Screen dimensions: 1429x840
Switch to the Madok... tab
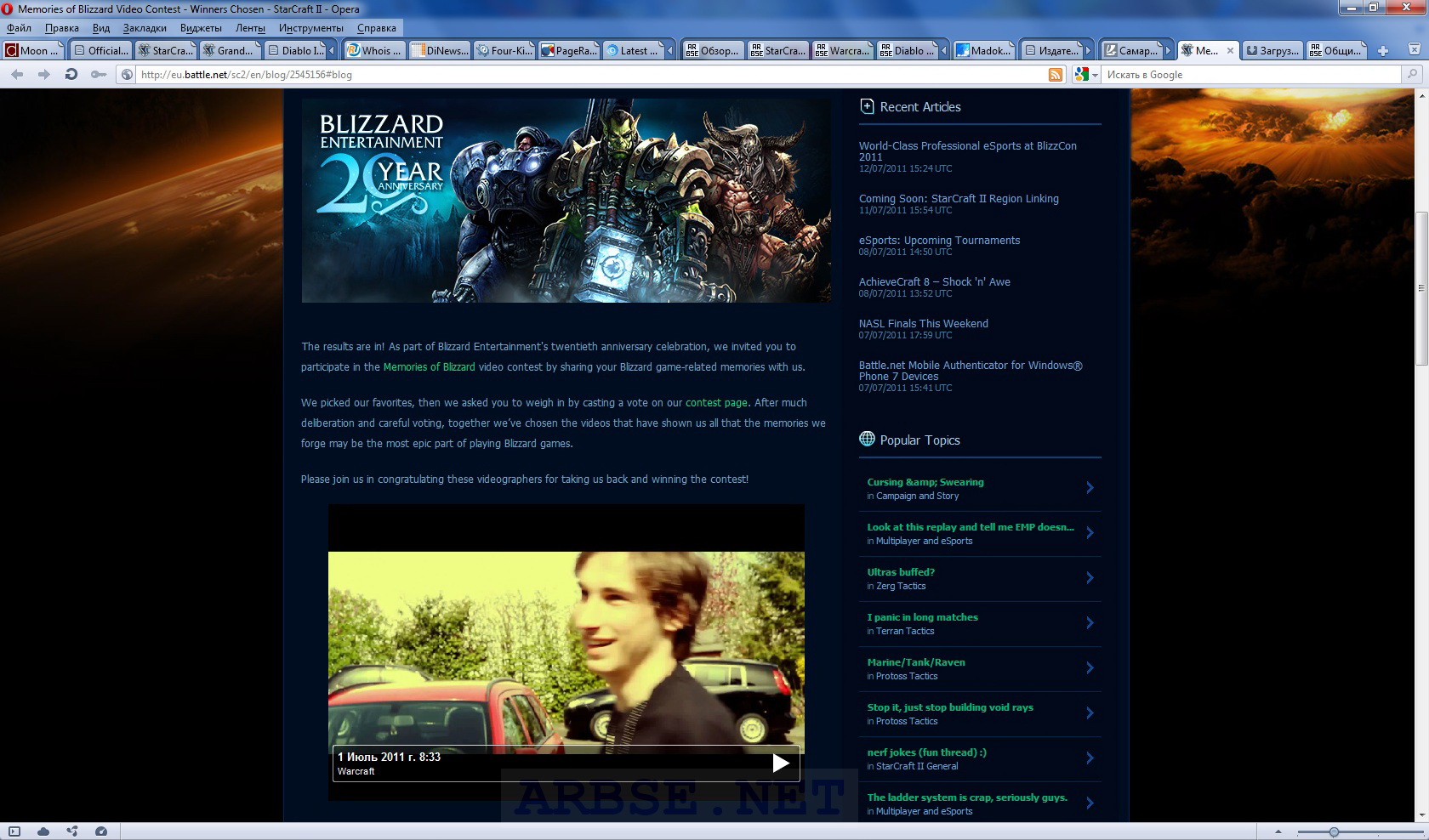click(983, 51)
